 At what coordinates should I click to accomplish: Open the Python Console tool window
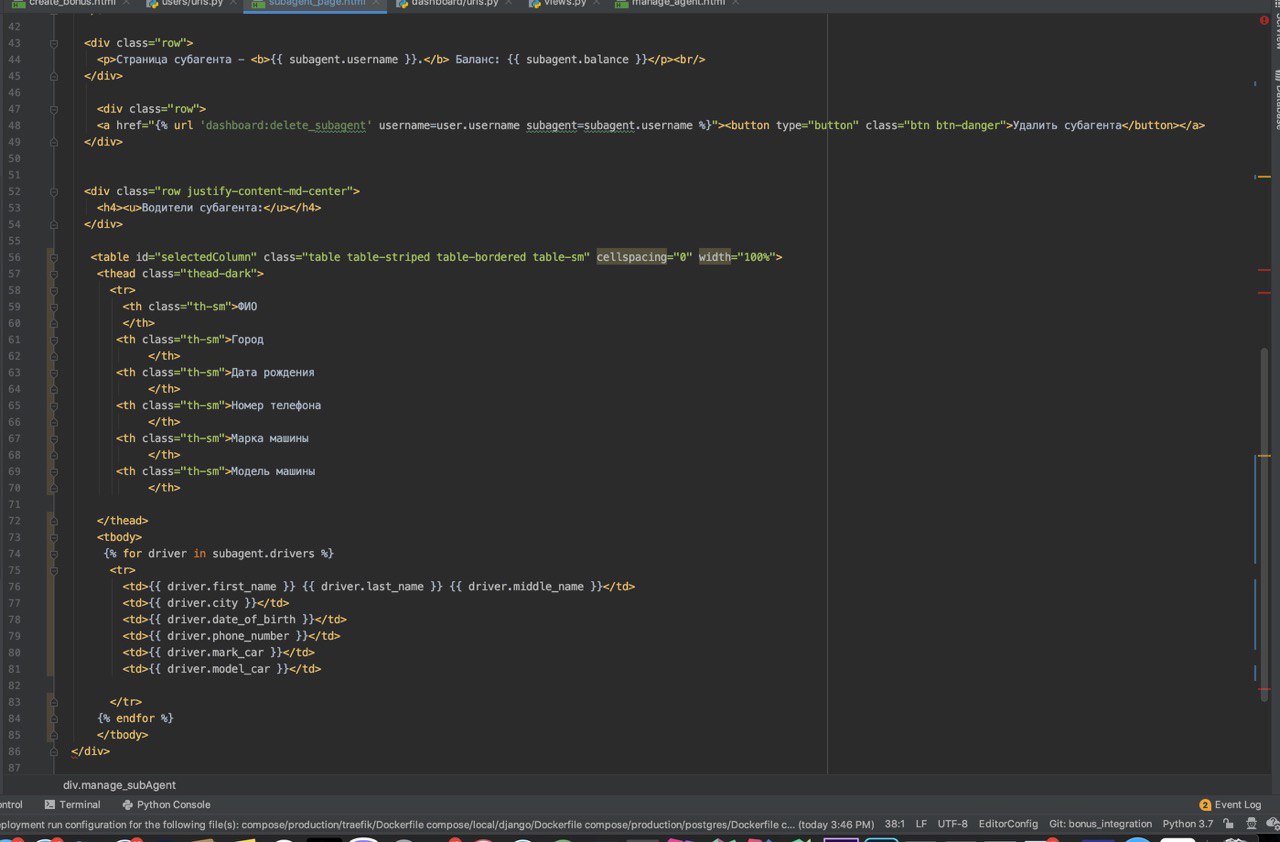(166, 804)
